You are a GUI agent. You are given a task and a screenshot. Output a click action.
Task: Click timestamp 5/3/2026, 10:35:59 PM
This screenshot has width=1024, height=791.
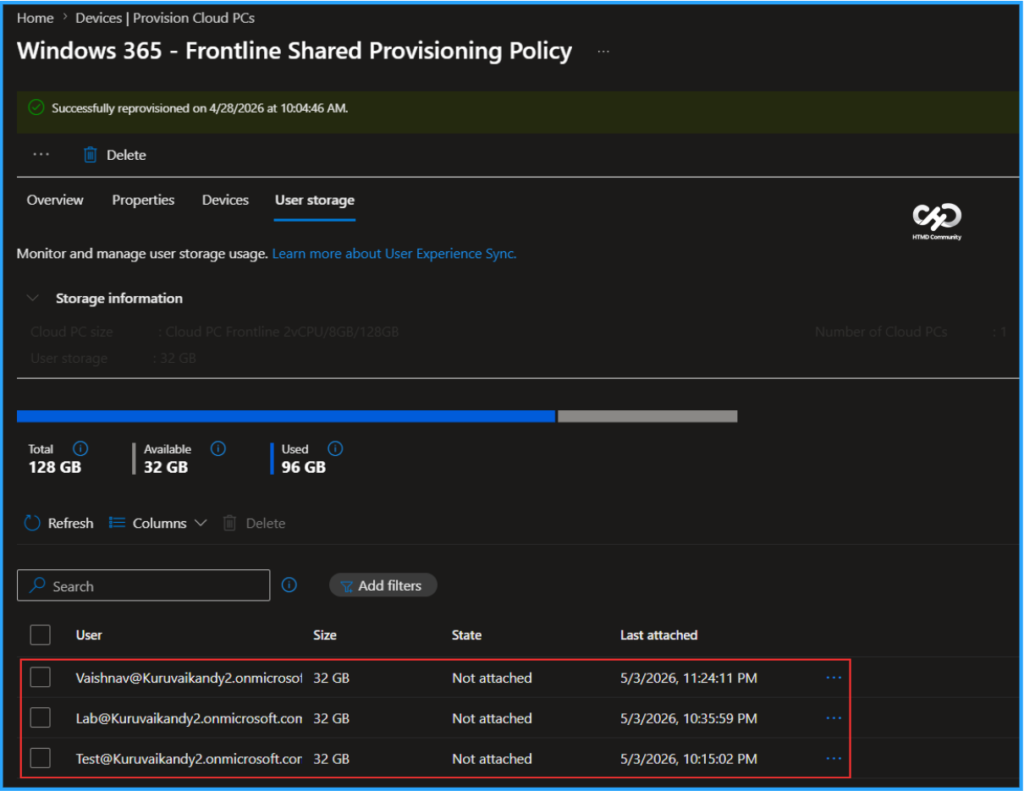click(x=688, y=718)
